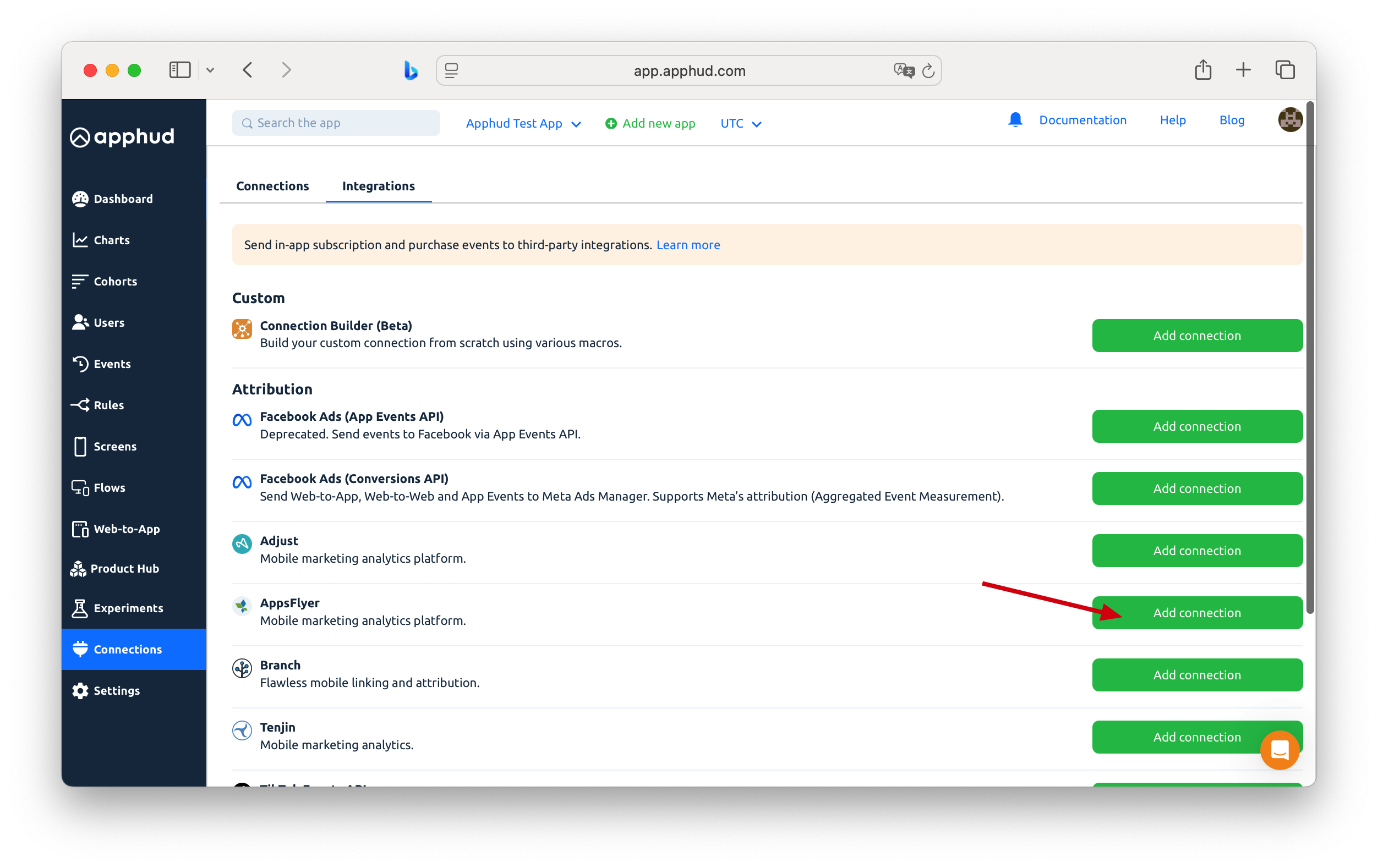
Task: Open the Help link
Action: [1173, 120]
